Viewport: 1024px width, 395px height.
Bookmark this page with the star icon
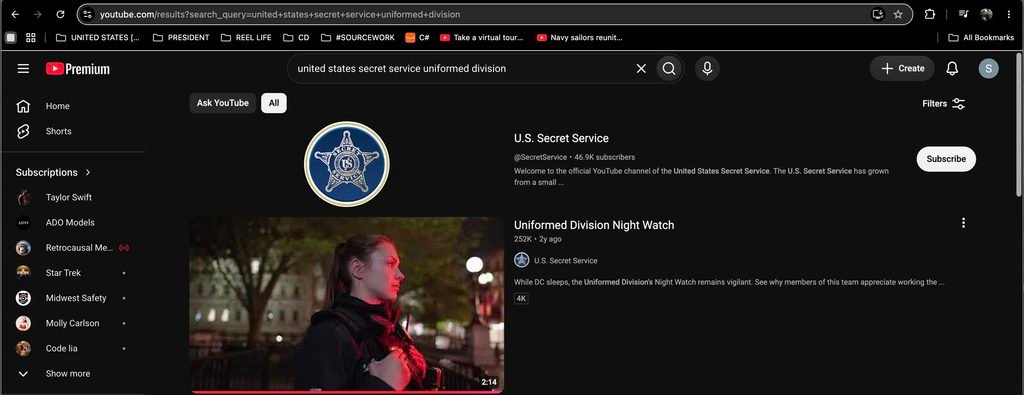(x=898, y=14)
